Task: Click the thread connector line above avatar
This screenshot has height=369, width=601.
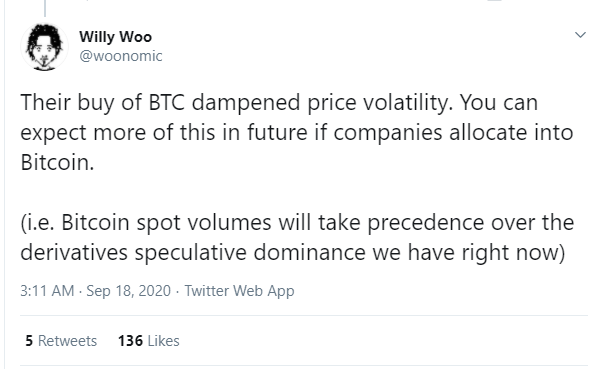Action: pos(45,8)
